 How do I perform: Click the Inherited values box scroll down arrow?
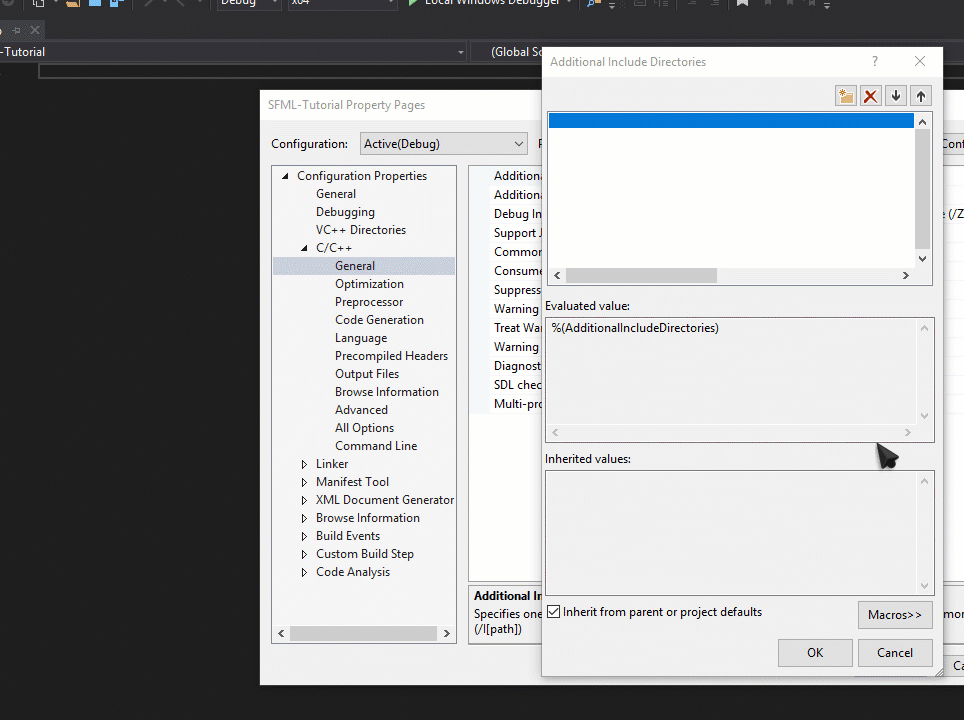point(924,586)
